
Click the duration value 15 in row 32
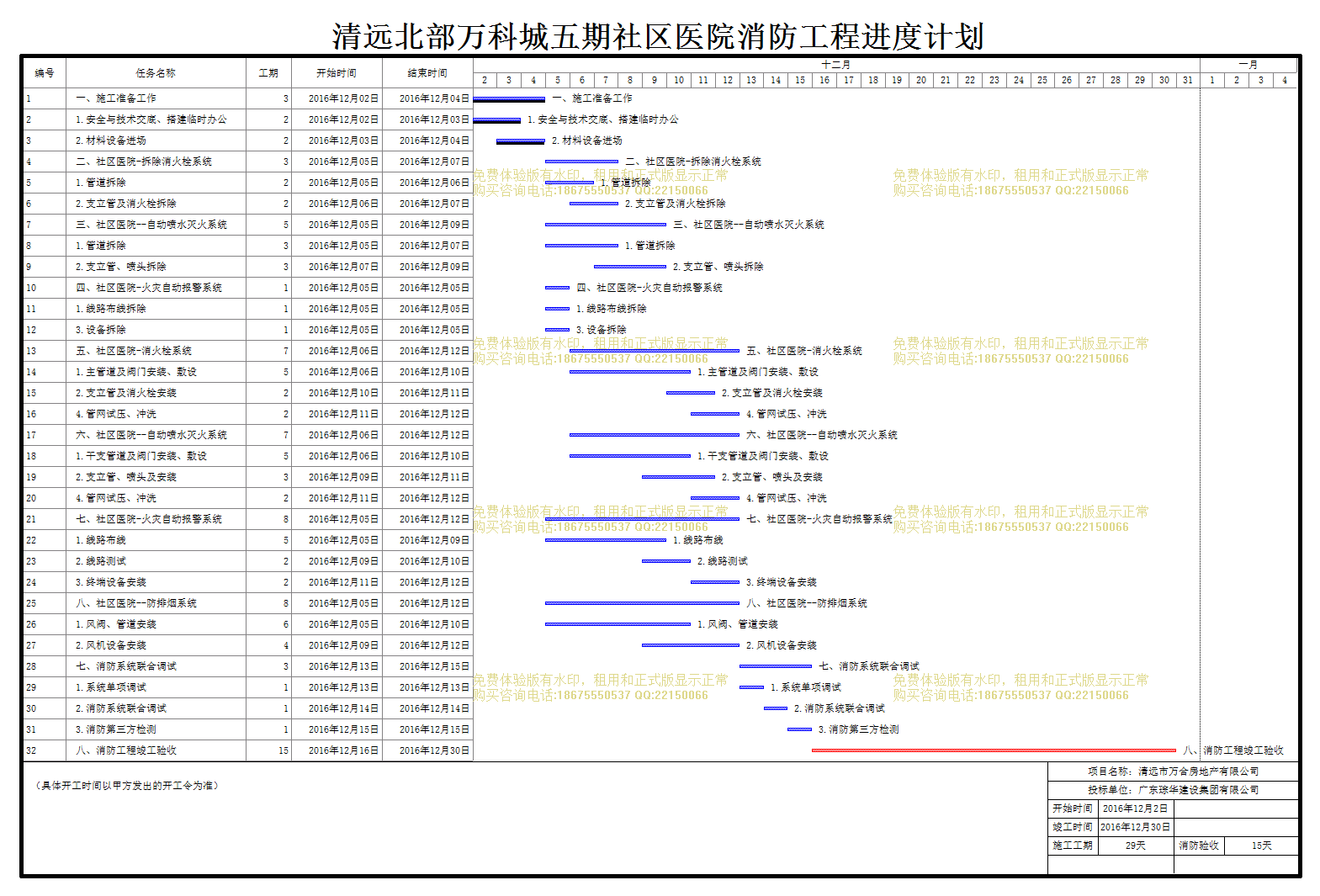click(x=284, y=750)
